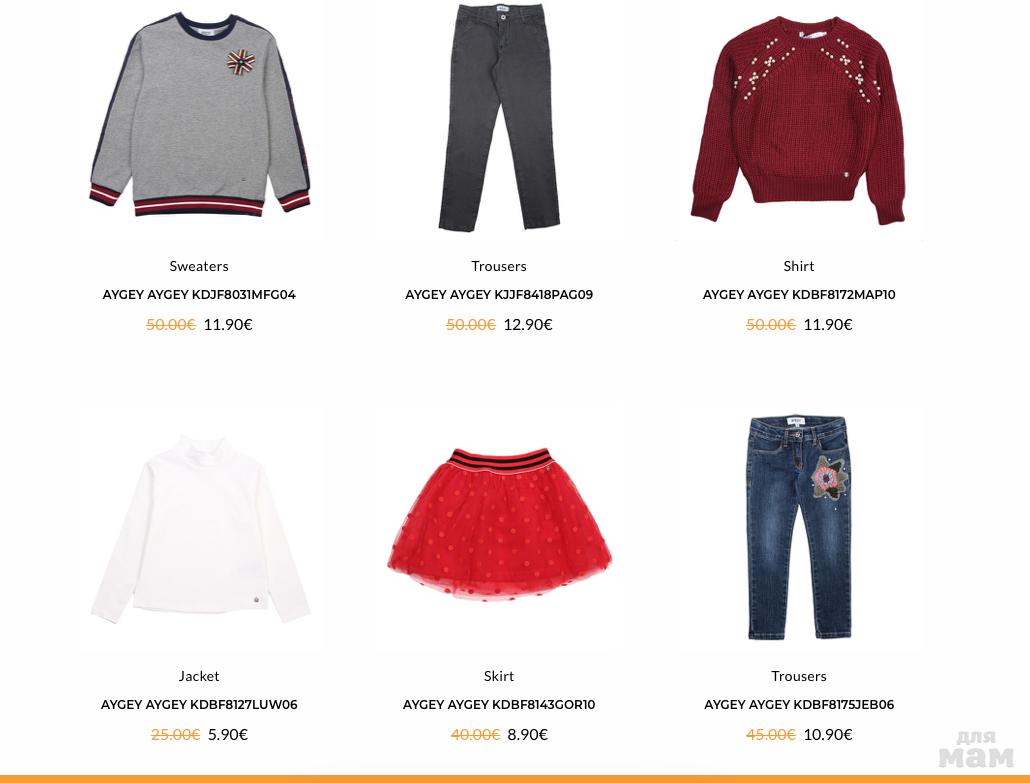
Task: Select the Sweaters category label
Action: coord(199,266)
